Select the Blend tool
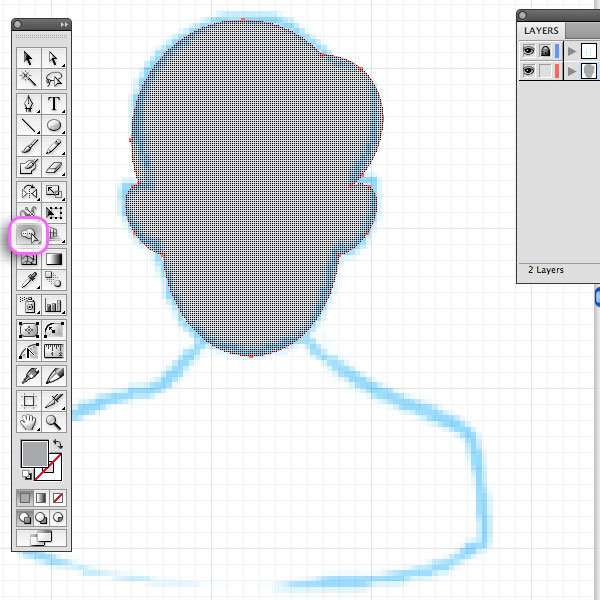This screenshot has height=600, width=600. (54, 280)
